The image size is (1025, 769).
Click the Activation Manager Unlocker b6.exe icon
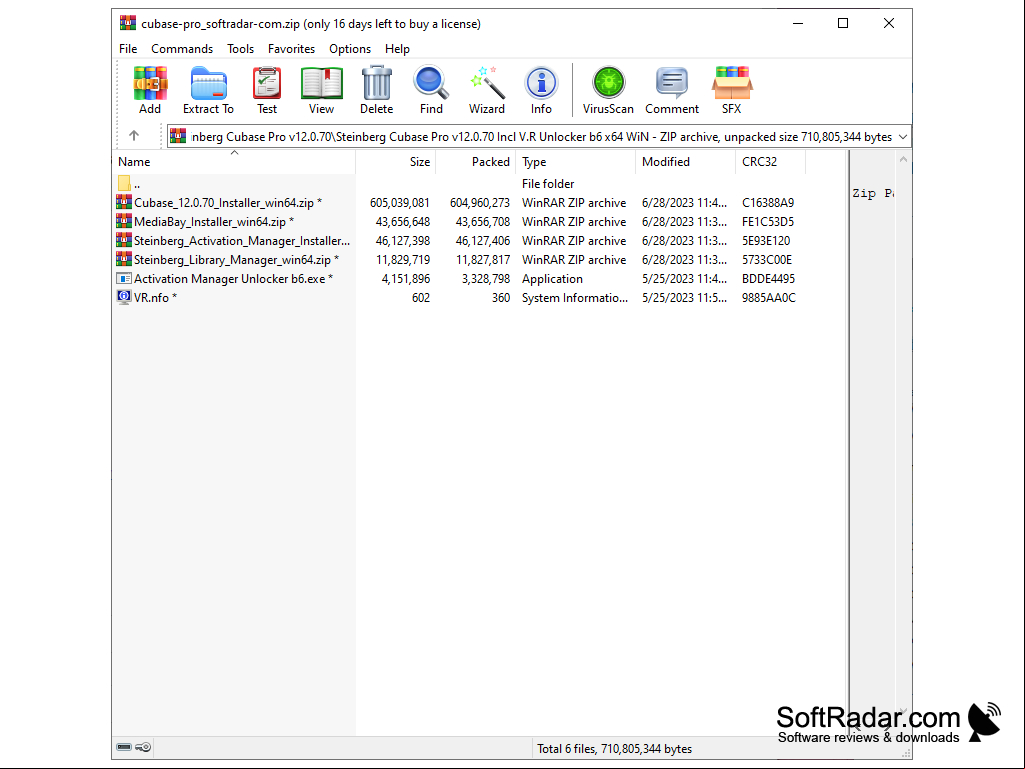coord(124,278)
